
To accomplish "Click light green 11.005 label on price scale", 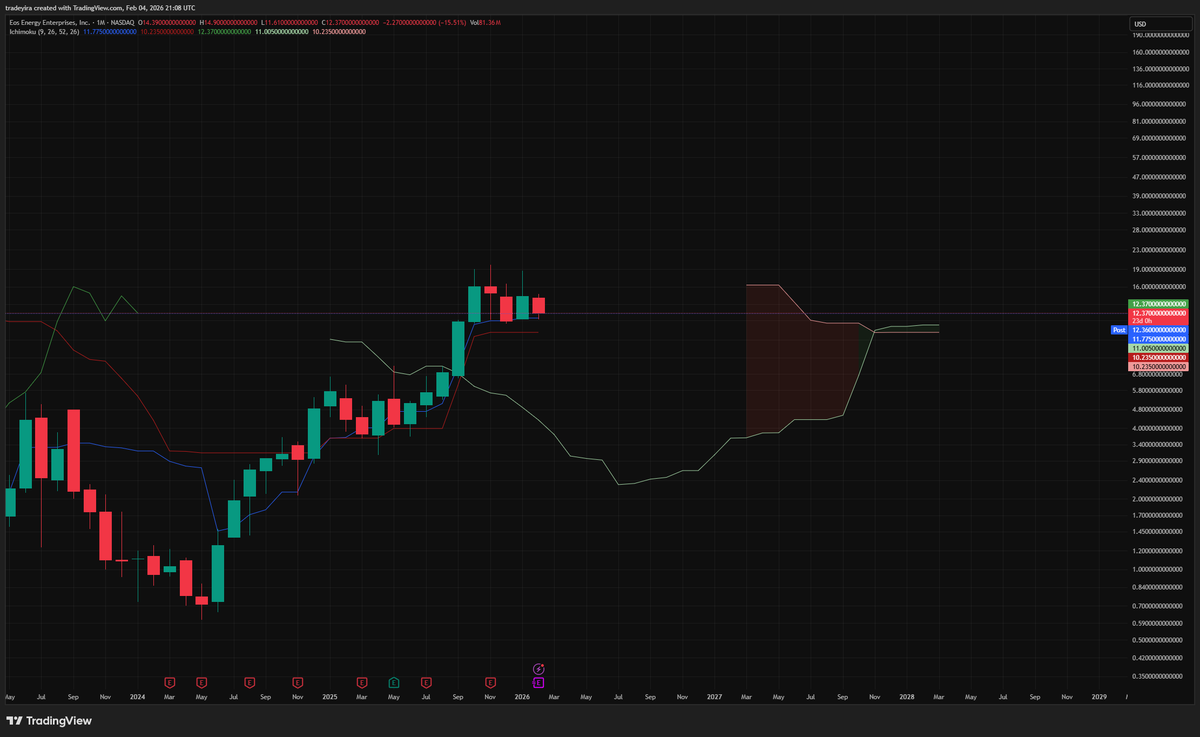I will pos(1160,348).
